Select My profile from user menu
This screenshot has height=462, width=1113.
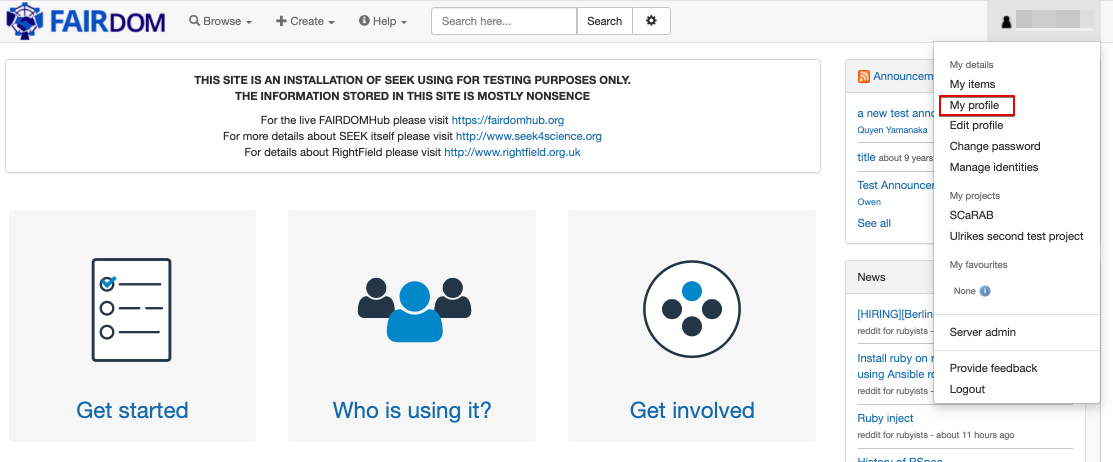pyautogui.click(x=977, y=106)
